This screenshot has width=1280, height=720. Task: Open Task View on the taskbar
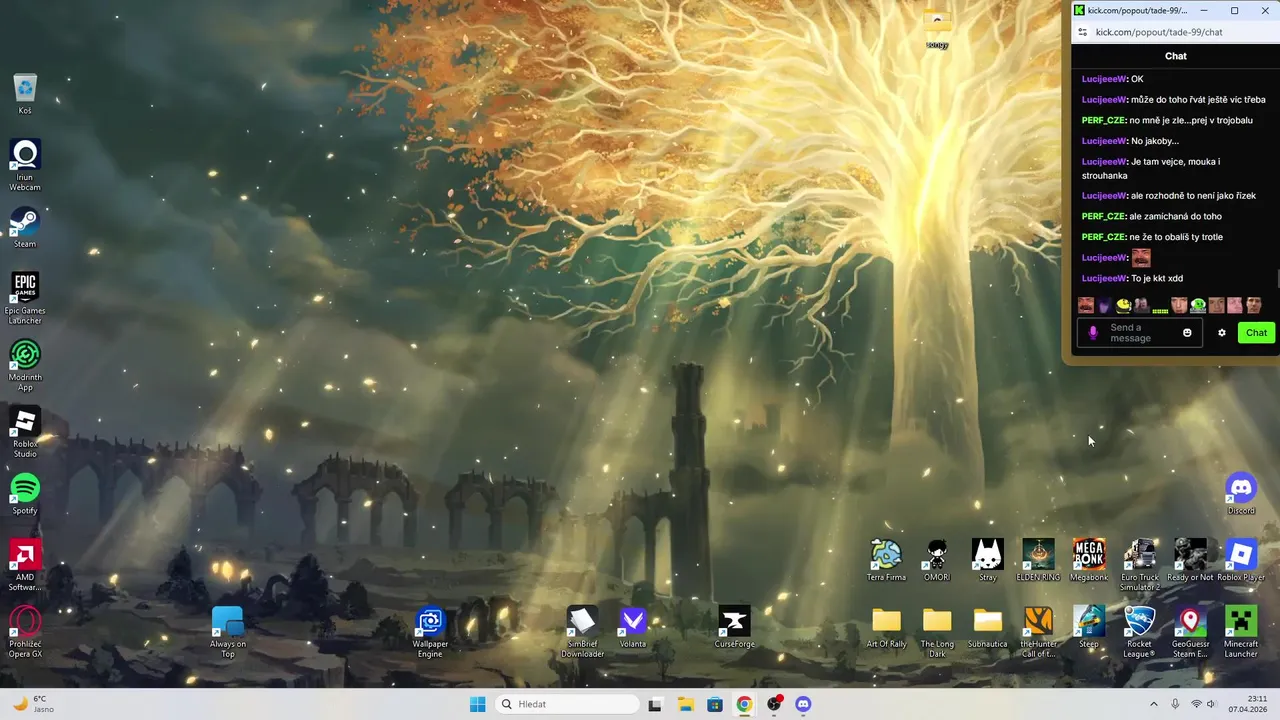point(655,704)
